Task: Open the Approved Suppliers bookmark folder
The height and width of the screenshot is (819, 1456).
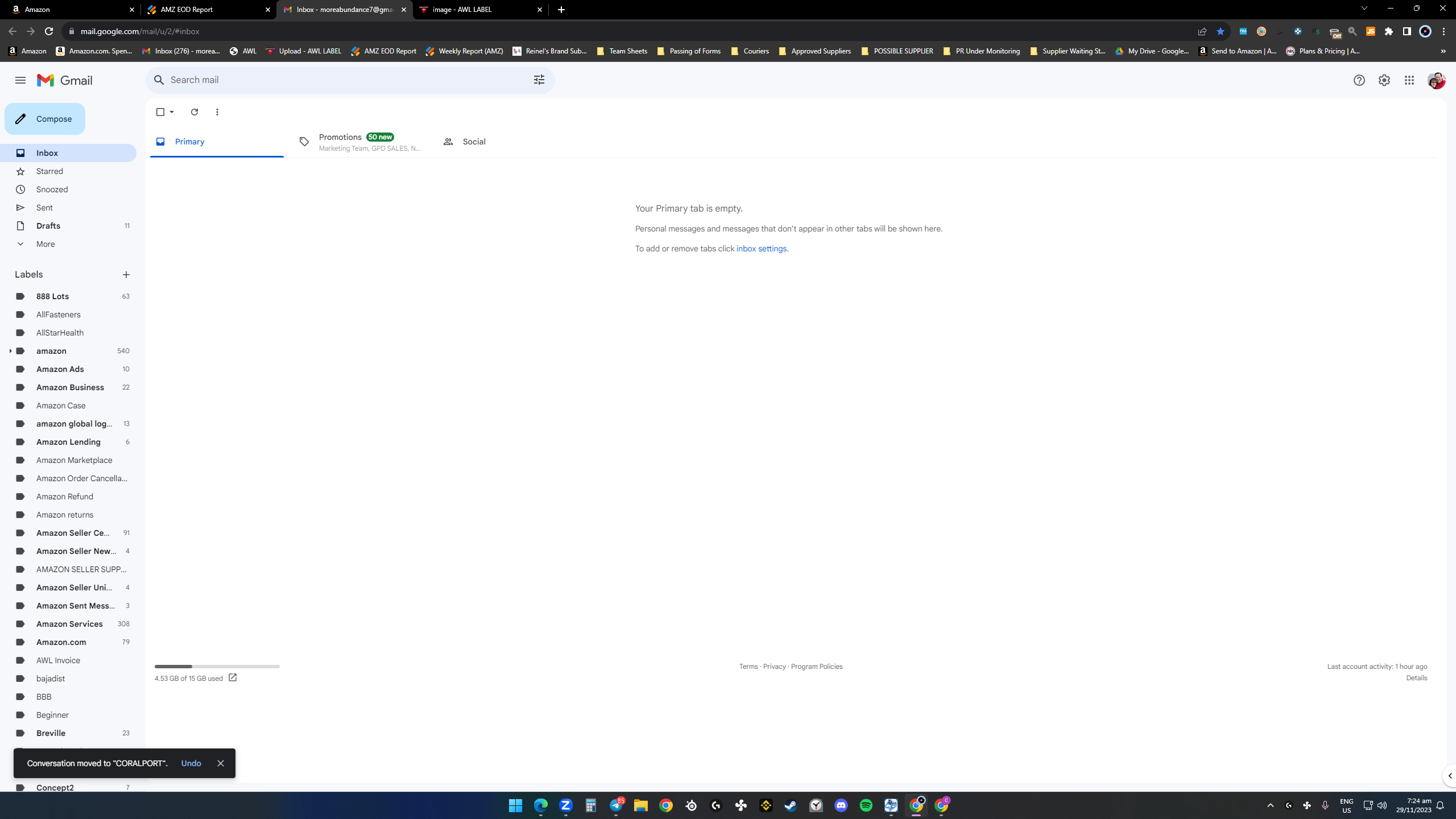Action: pyautogui.click(x=815, y=51)
